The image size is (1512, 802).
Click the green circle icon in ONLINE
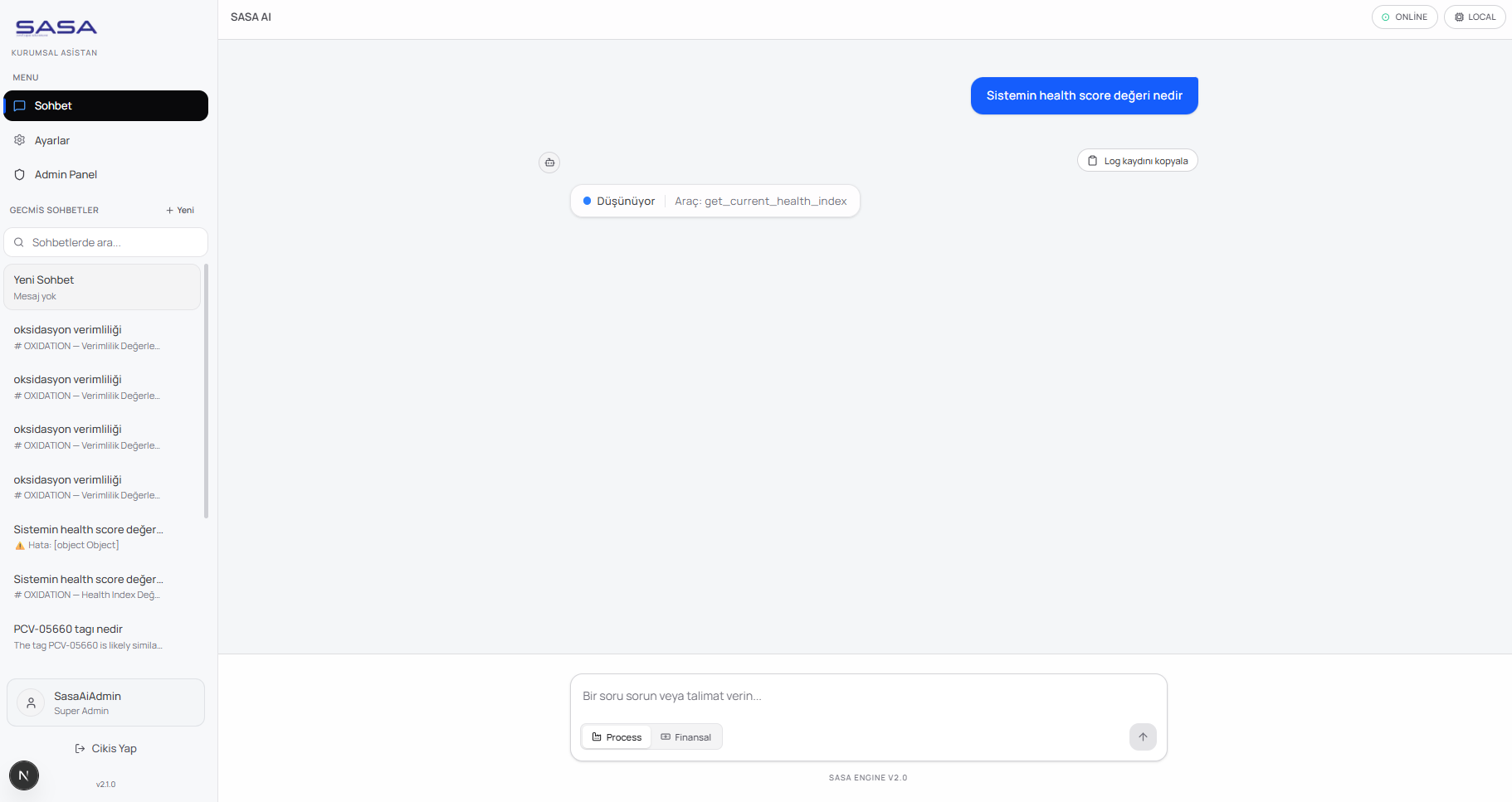pos(1385,17)
